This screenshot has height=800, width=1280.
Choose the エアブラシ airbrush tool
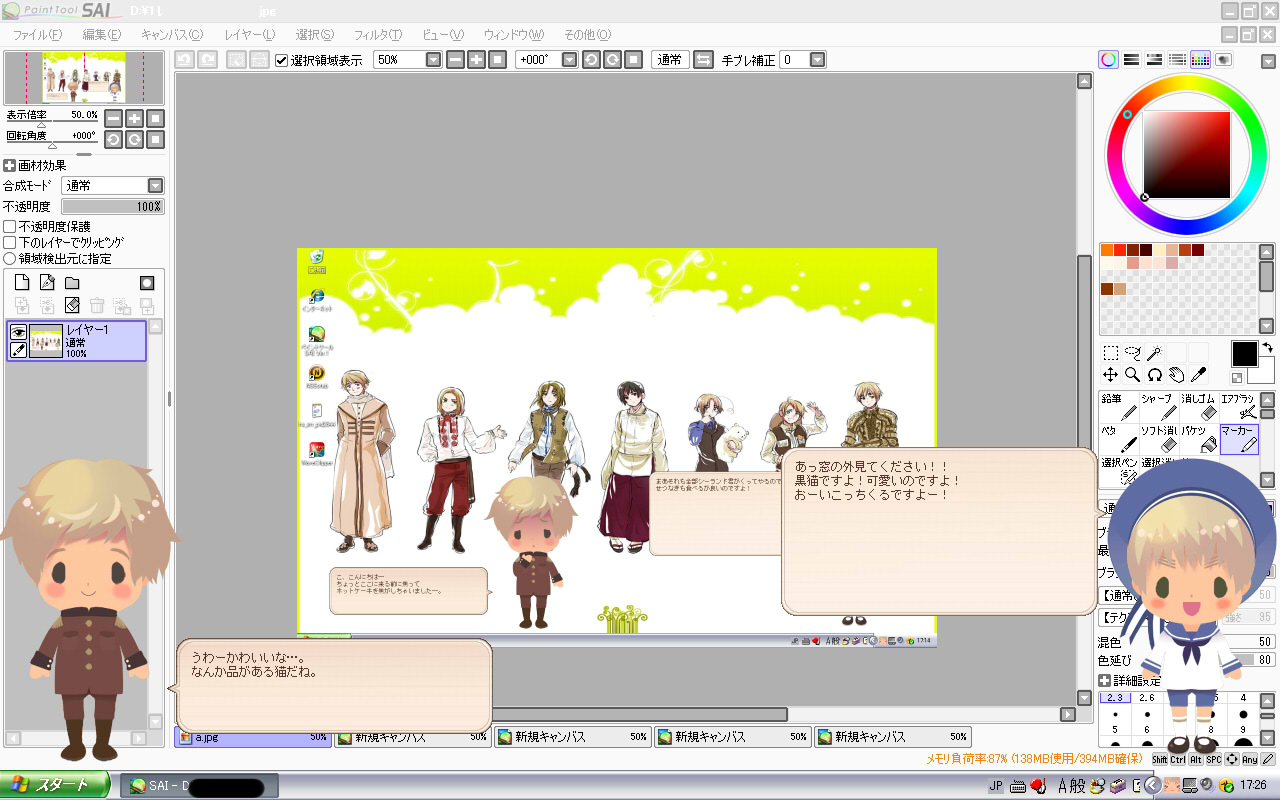point(1239,407)
